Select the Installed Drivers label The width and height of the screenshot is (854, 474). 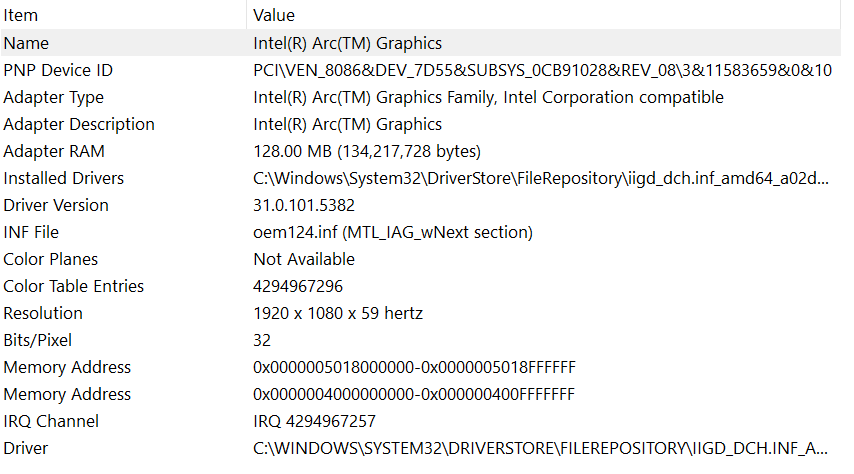point(64,178)
